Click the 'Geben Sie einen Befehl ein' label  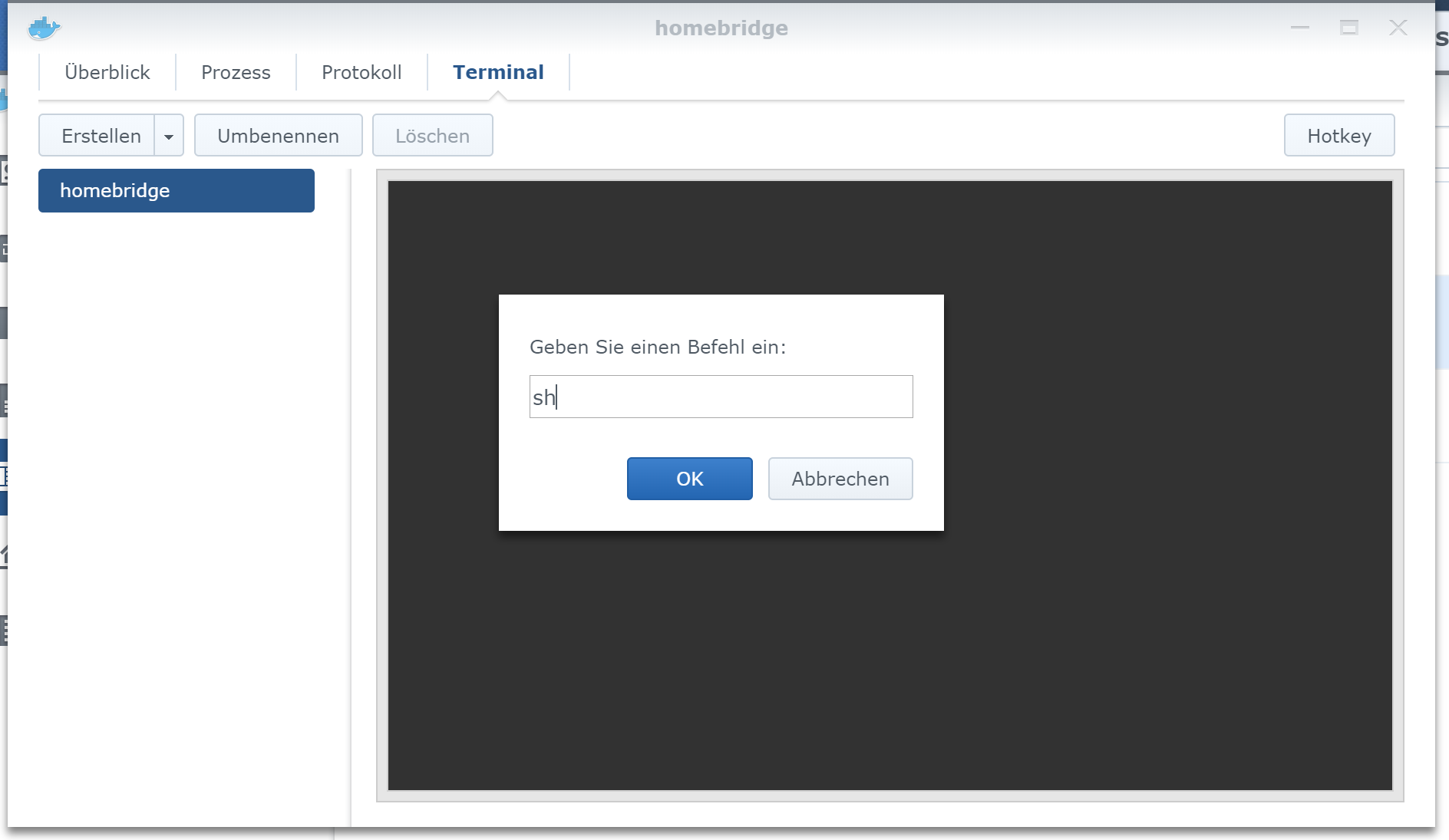657,347
